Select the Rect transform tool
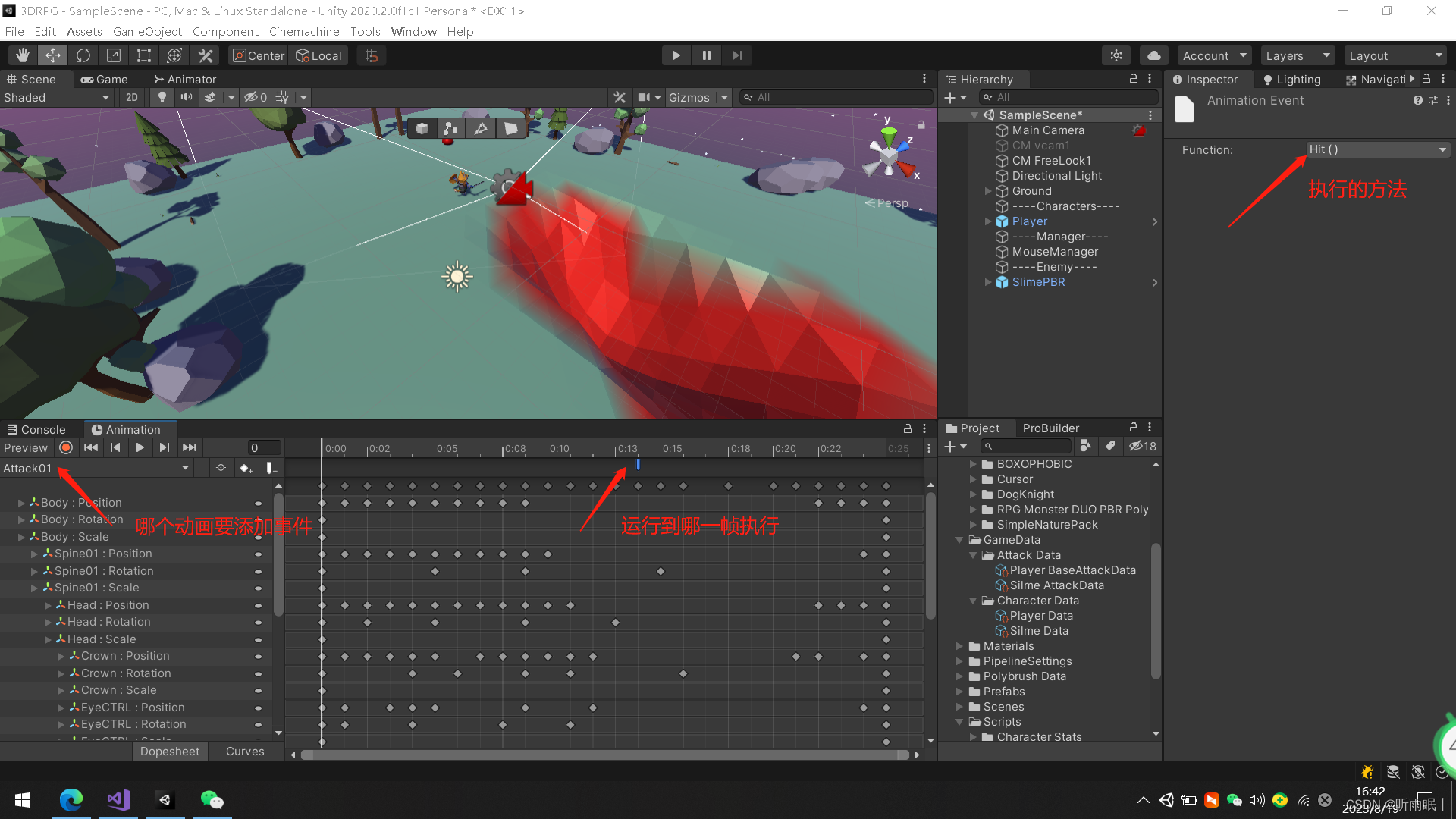The width and height of the screenshot is (1456, 819). [144, 55]
